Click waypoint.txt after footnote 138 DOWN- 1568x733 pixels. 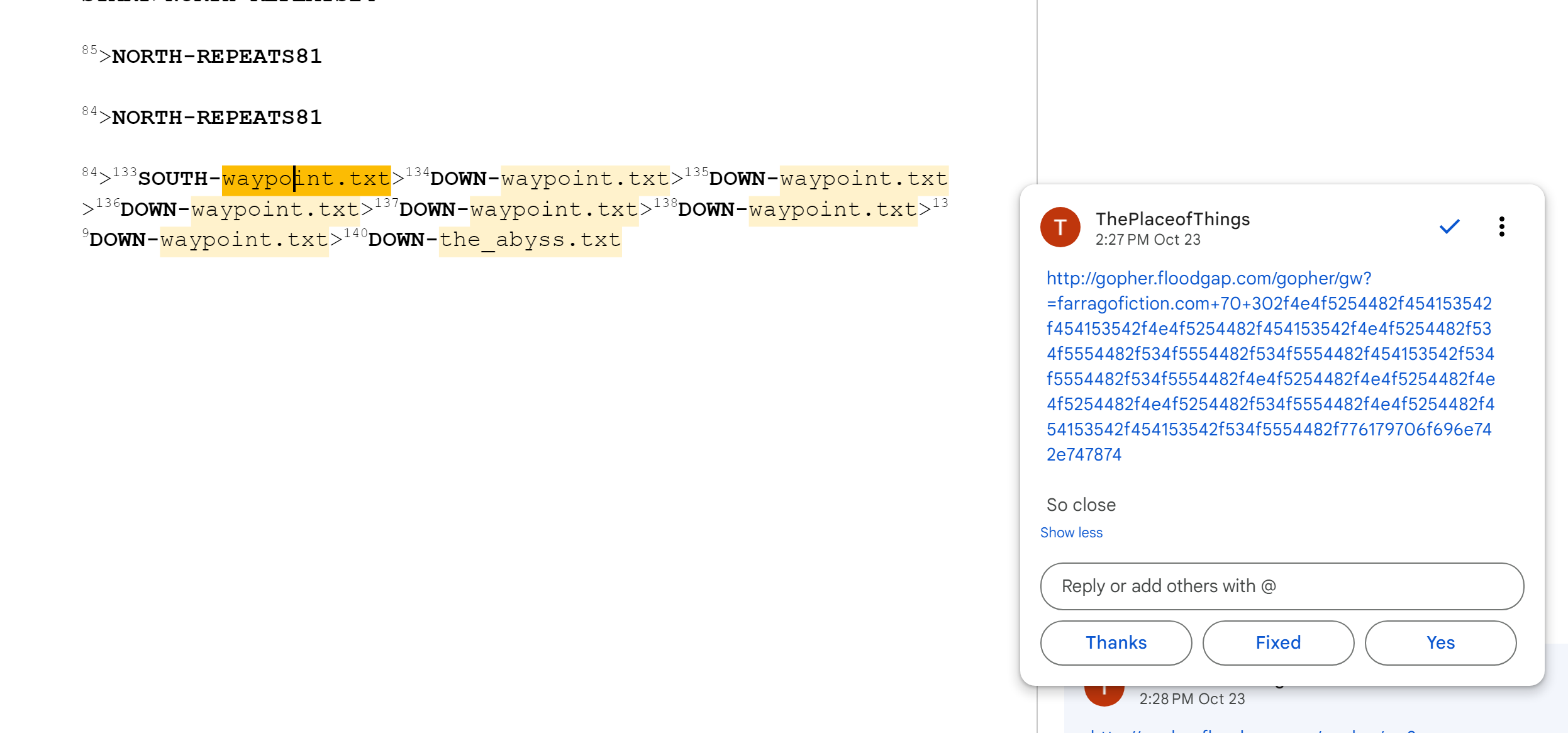[832, 210]
